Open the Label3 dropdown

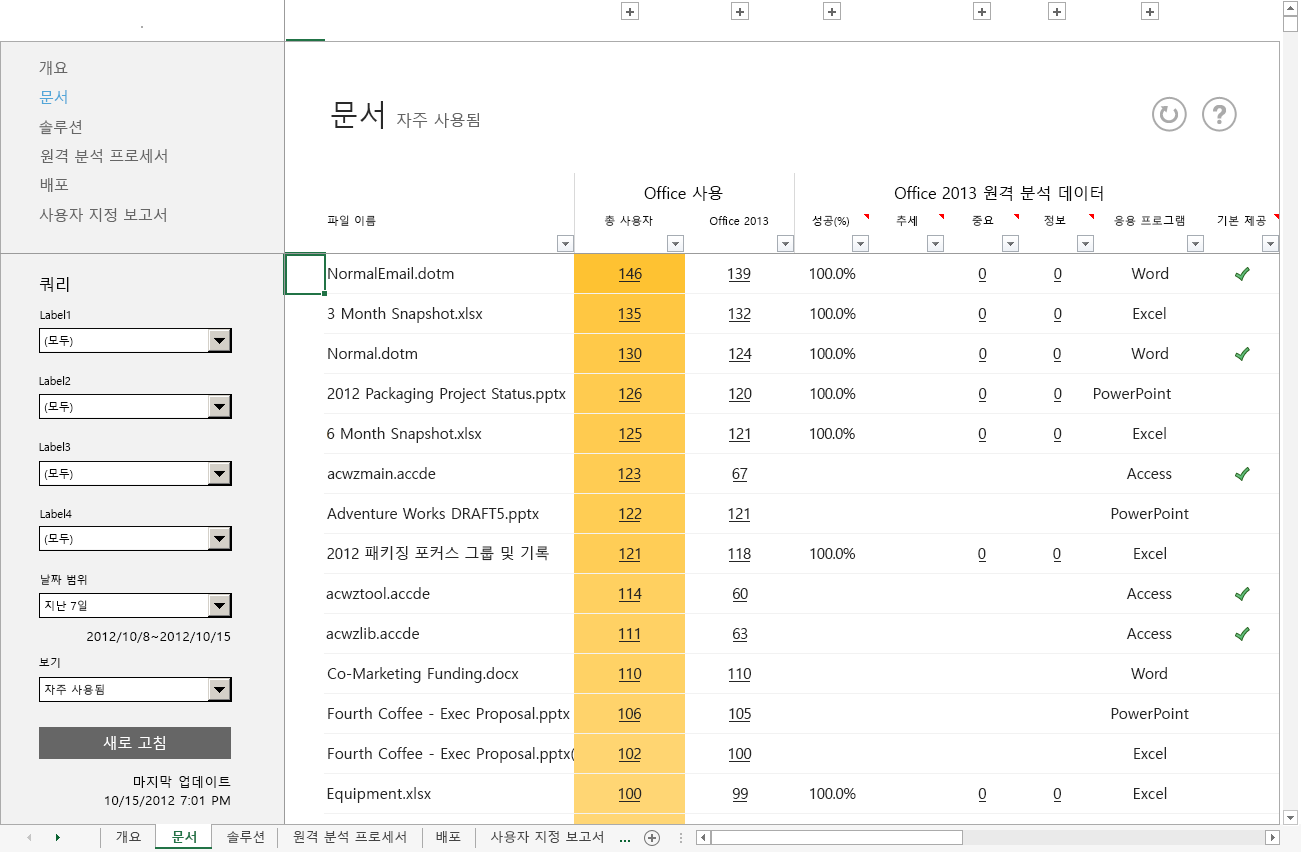[220, 473]
